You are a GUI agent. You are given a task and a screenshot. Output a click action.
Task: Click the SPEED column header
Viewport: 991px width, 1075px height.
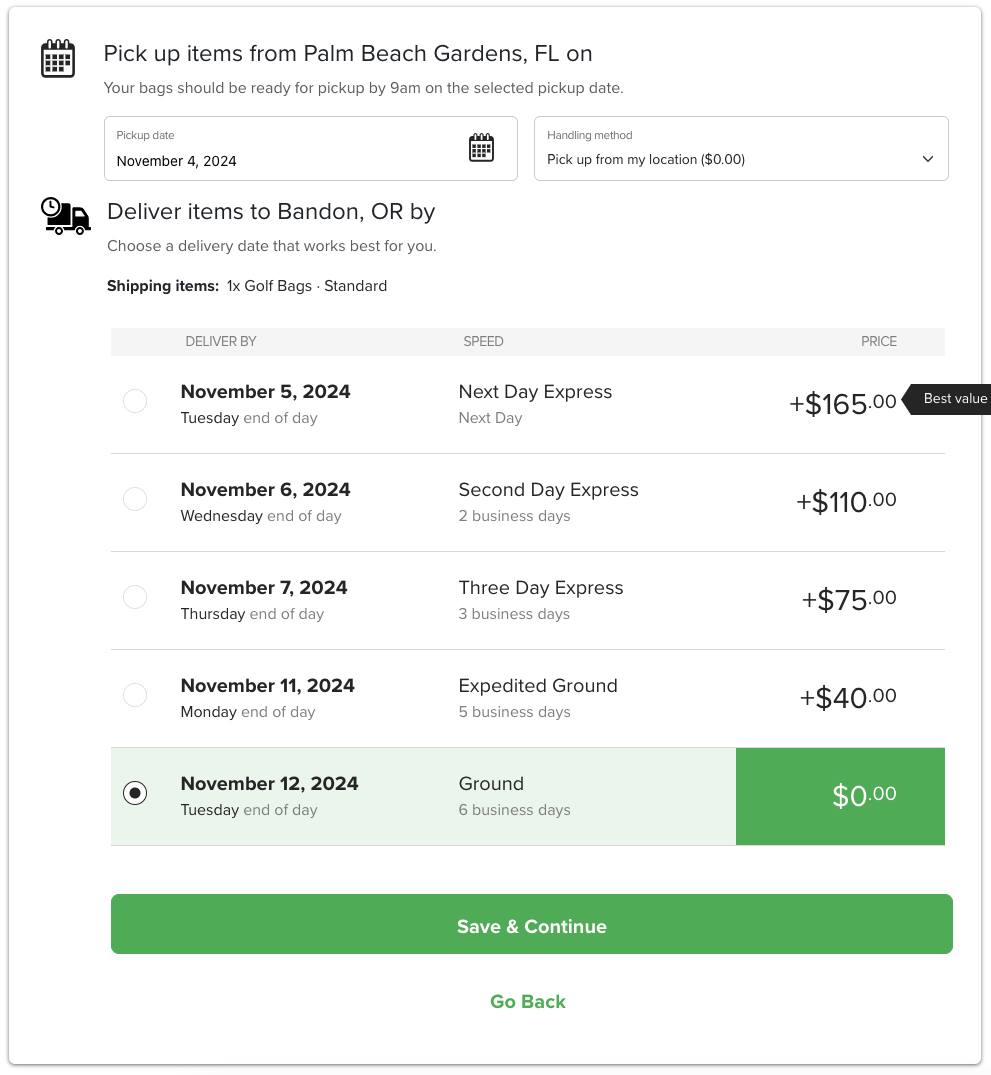point(483,341)
